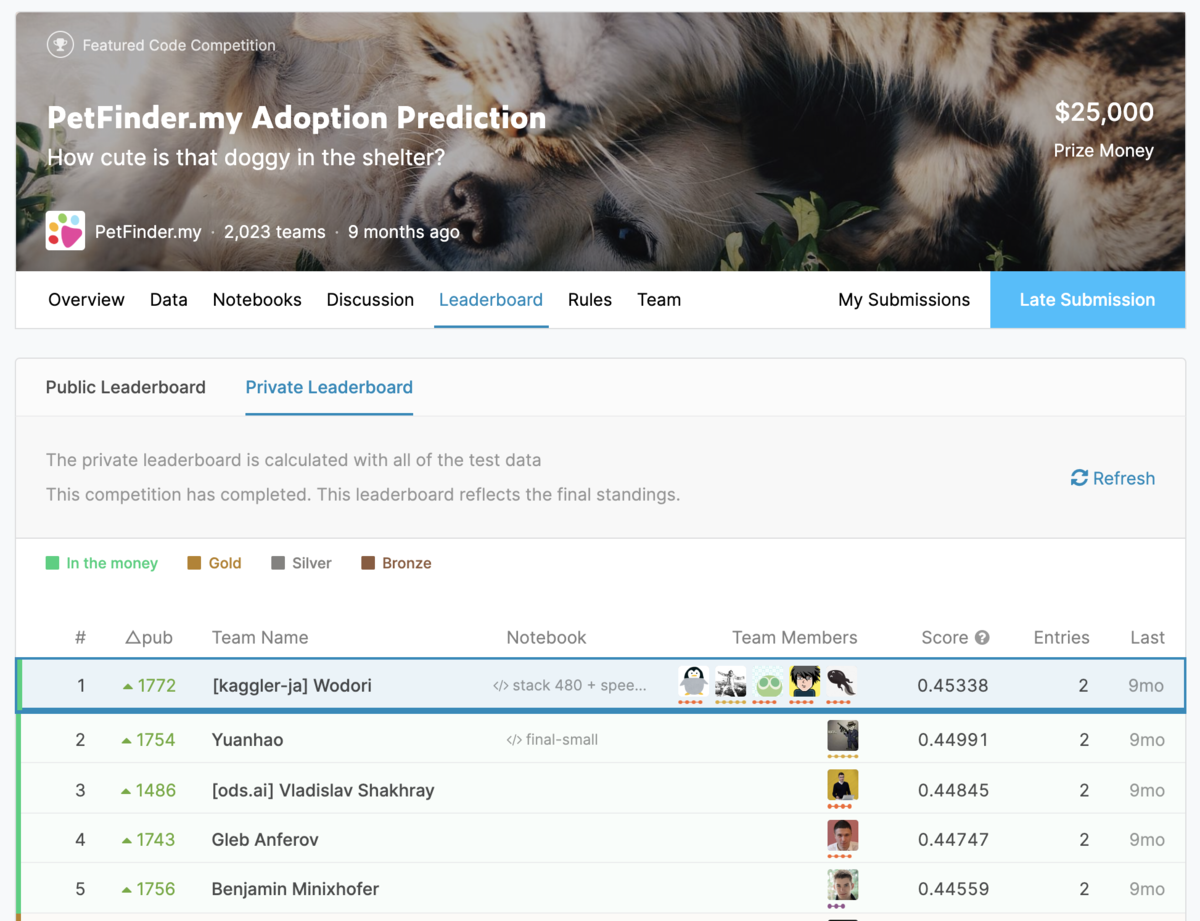Open second Wodori team member avatar

click(730, 682)
